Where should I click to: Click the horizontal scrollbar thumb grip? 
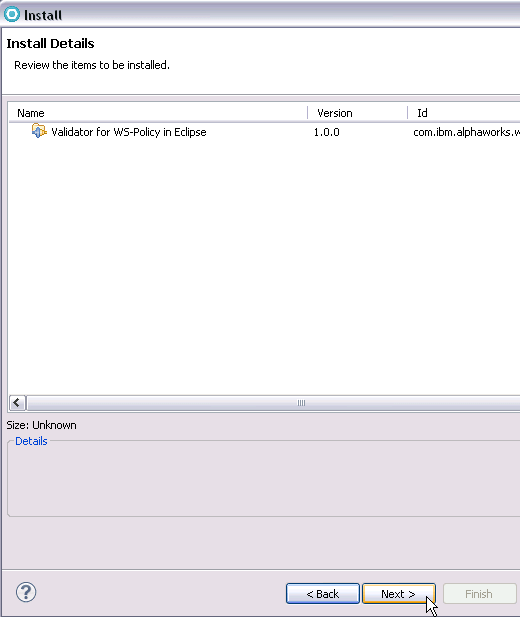click(301, 403)
